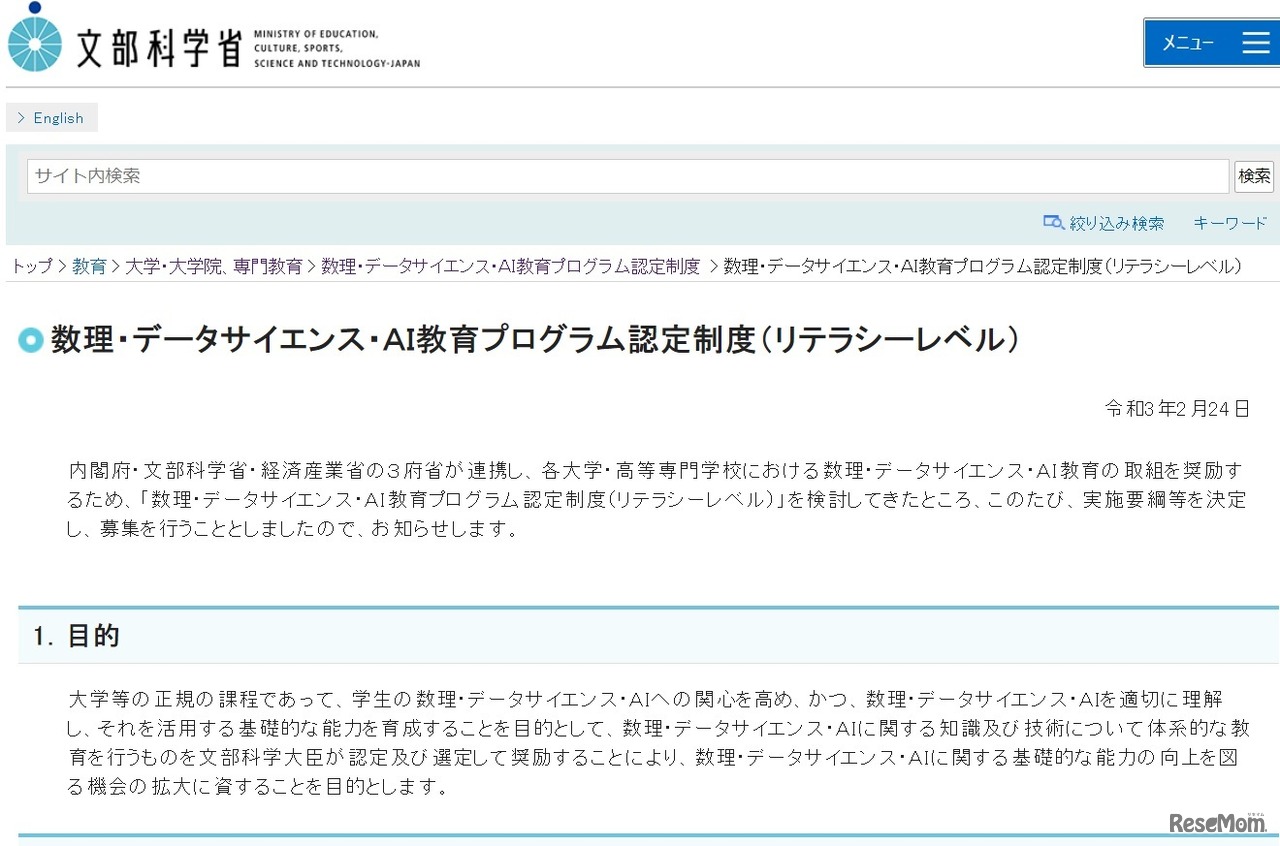Click the blue bullet icon beside the page title
The image size is (1280, 846).
pos(30,340)
